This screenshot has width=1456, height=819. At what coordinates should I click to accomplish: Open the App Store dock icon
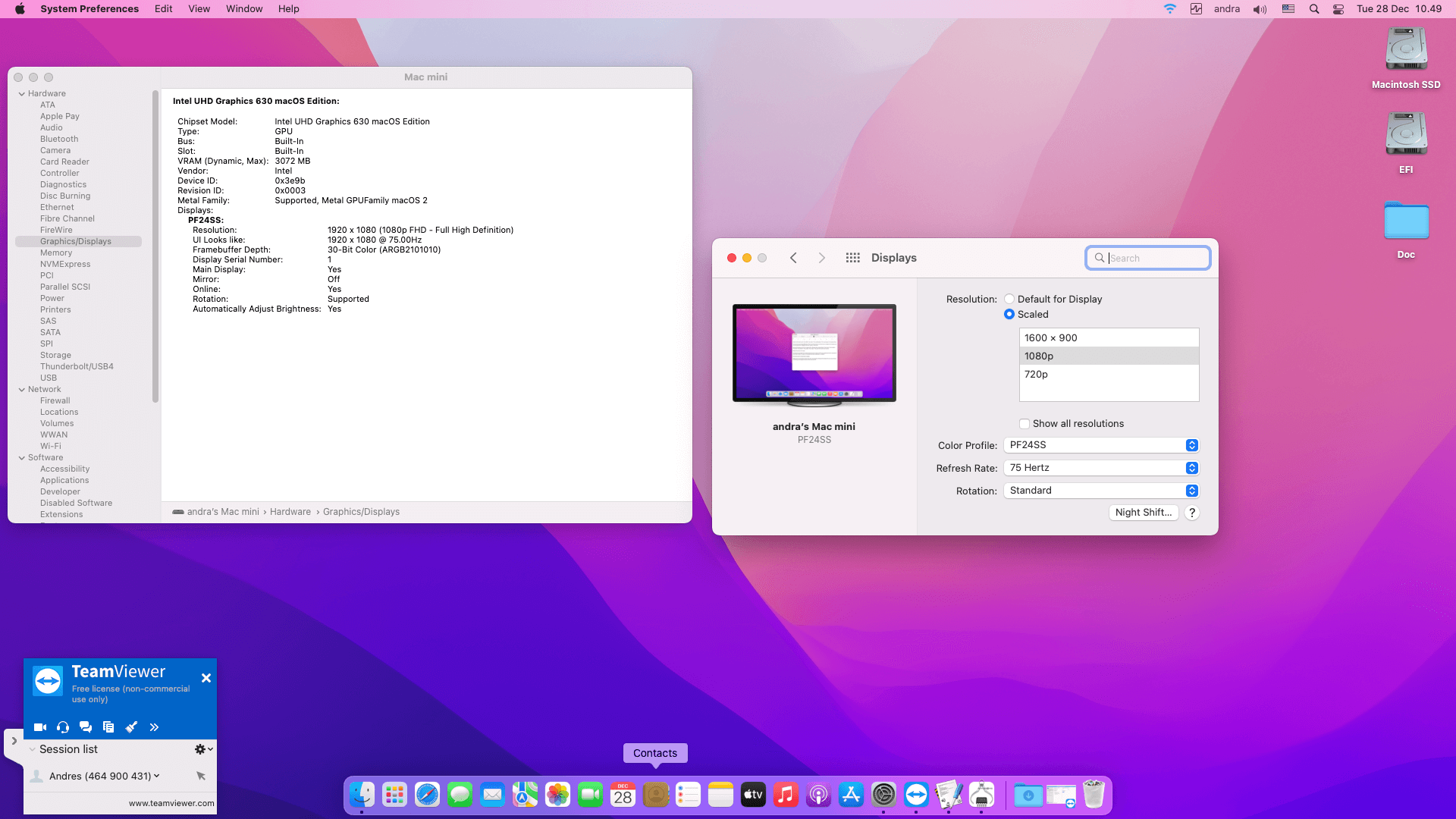[851, 795]
